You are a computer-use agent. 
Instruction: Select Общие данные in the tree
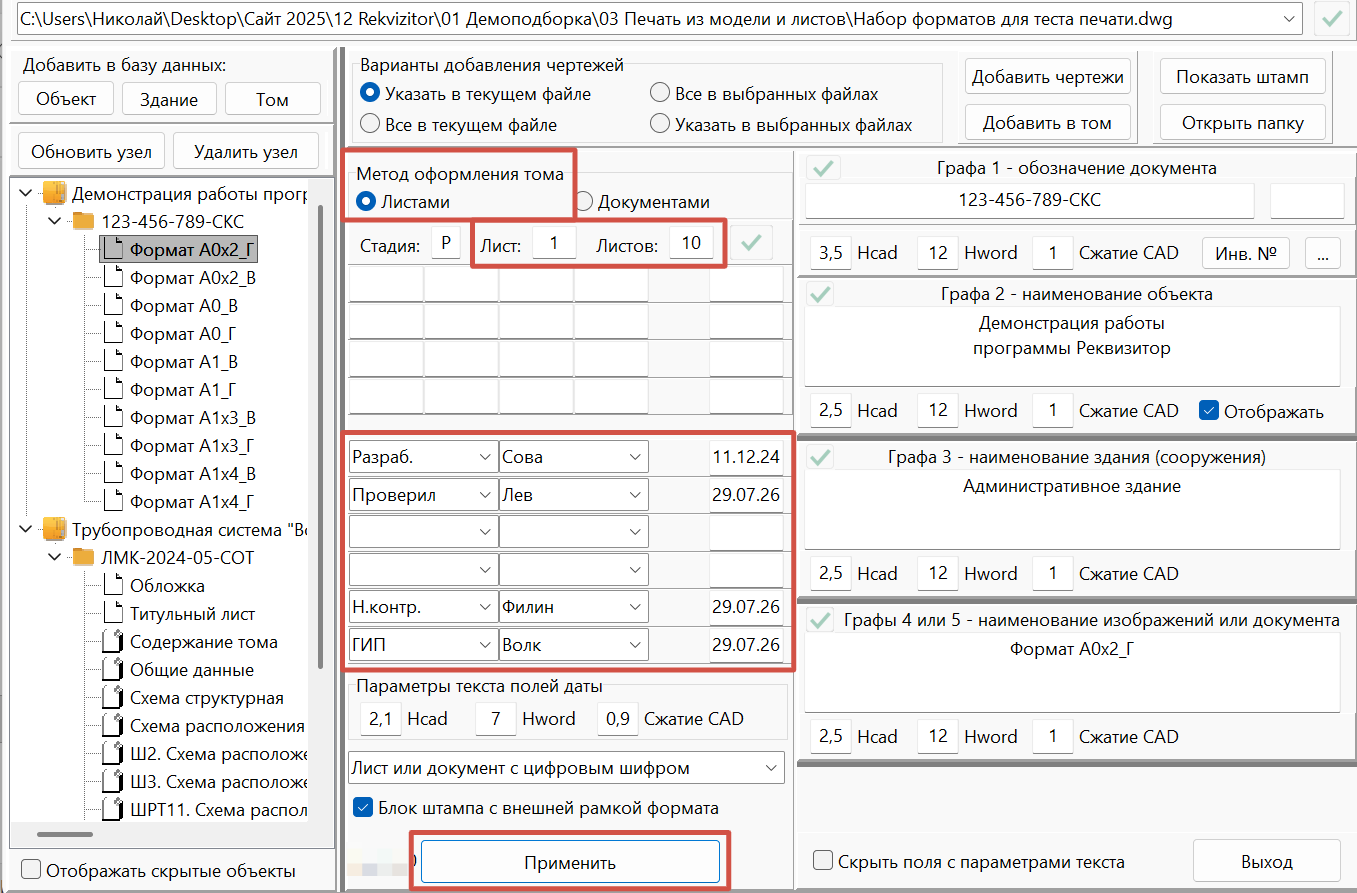[192, 670]
